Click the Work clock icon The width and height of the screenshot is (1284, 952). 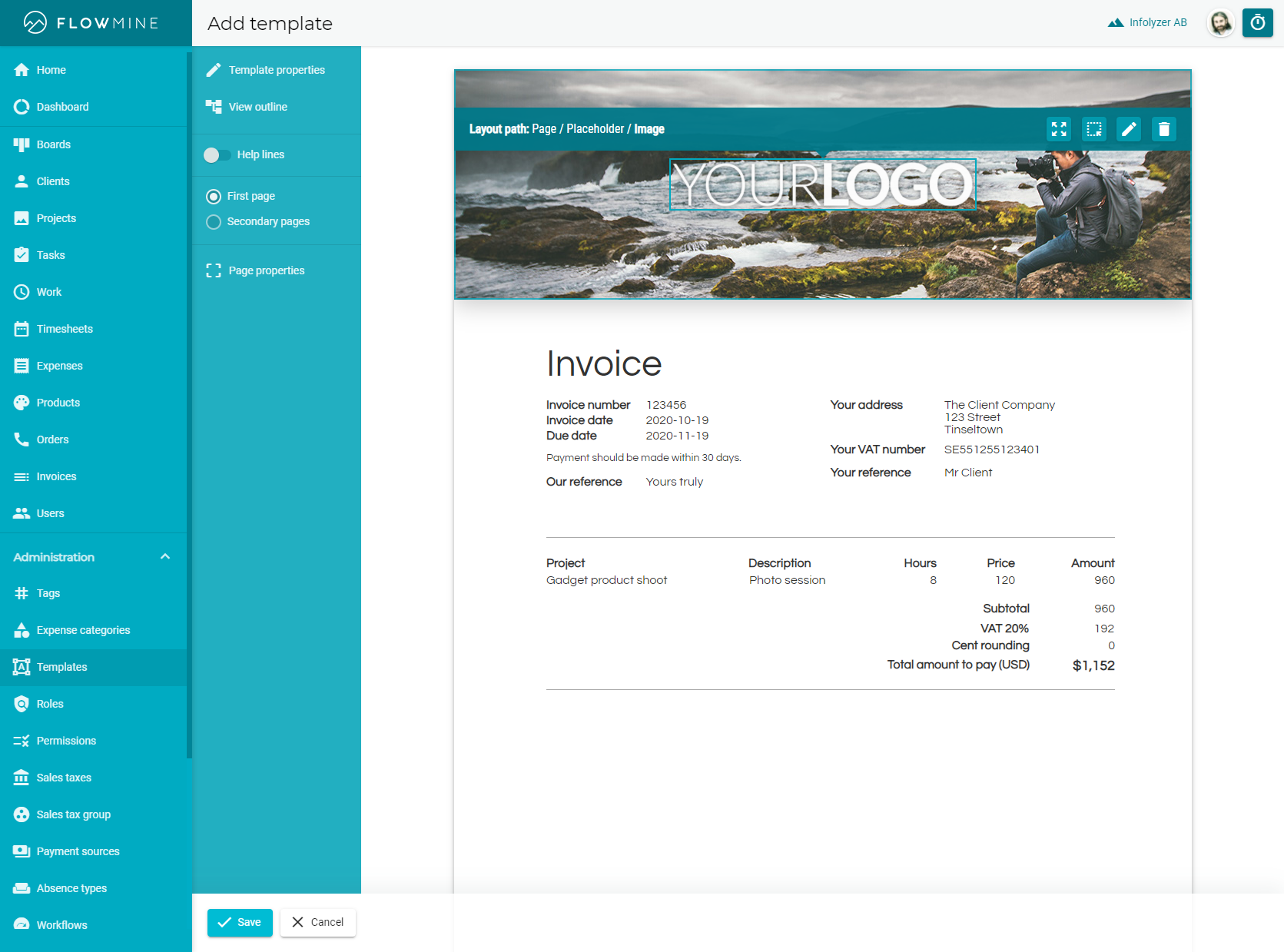pos(22,292)
